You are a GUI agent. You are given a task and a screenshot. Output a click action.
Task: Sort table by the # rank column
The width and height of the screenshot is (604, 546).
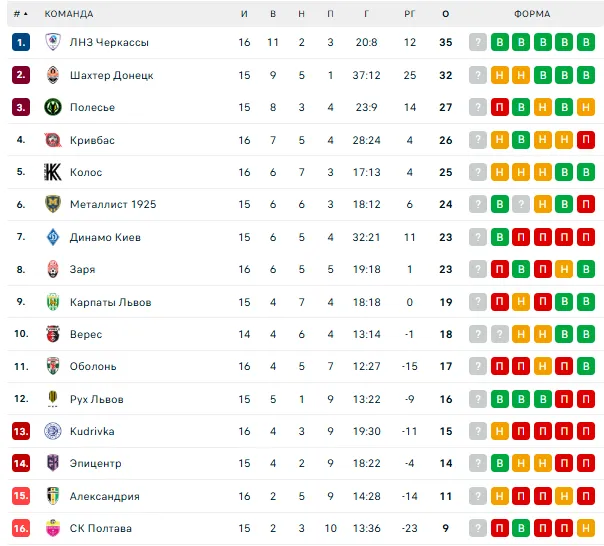(20, 14)
